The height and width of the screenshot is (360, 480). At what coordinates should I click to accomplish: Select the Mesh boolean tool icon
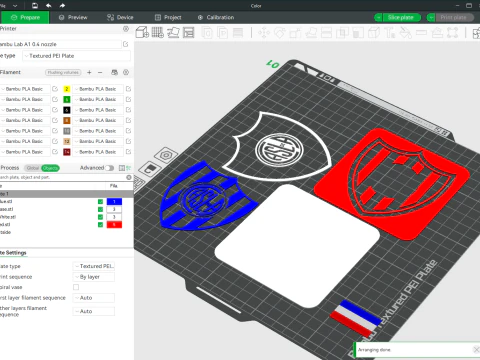pos(342,33)
